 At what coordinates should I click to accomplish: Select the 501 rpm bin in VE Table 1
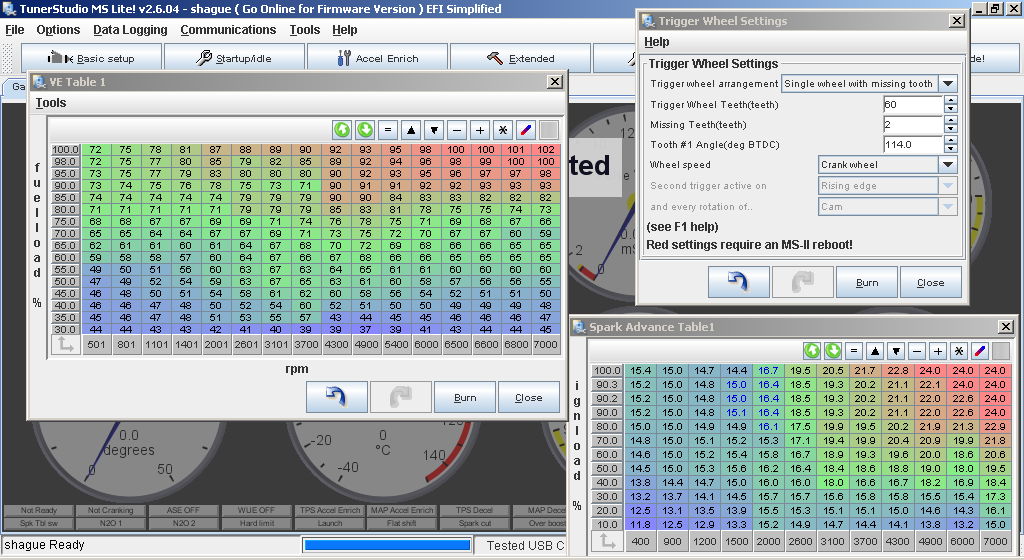96,344
